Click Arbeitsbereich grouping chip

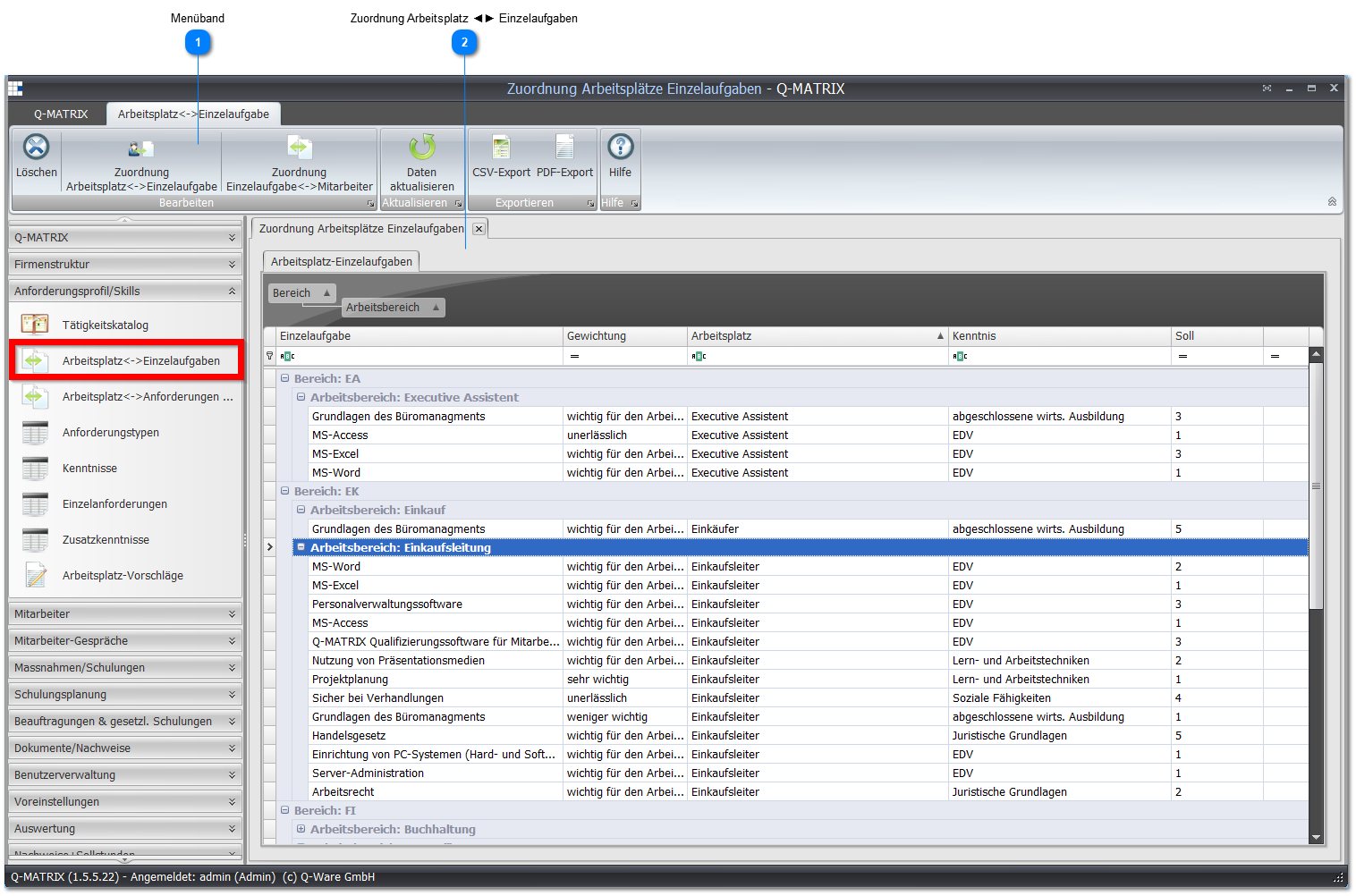pos(394,308)
